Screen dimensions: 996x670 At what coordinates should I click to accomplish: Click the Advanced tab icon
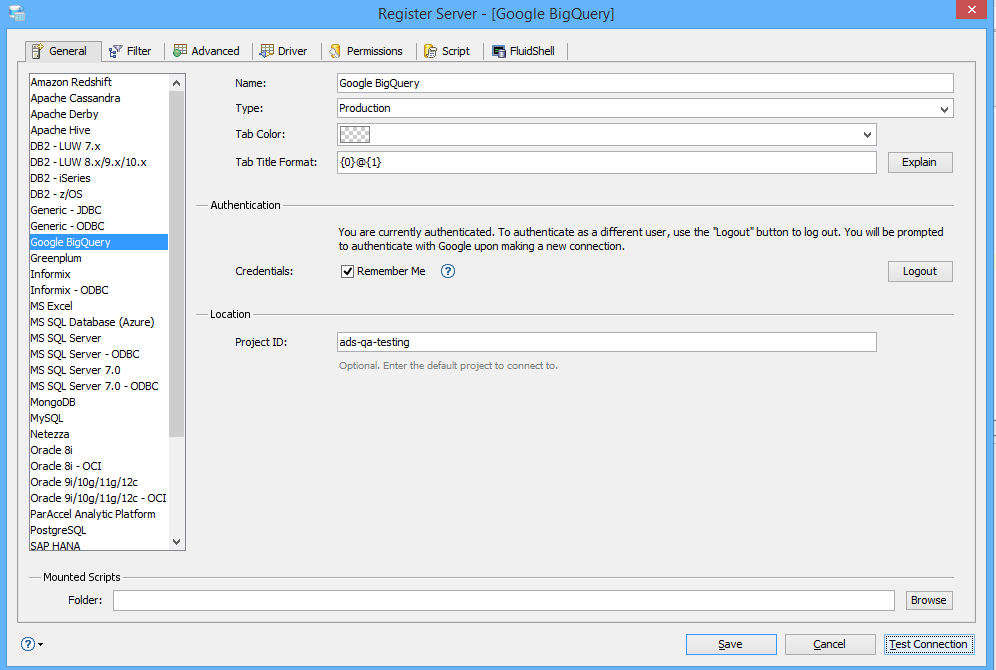pos(180,51)
